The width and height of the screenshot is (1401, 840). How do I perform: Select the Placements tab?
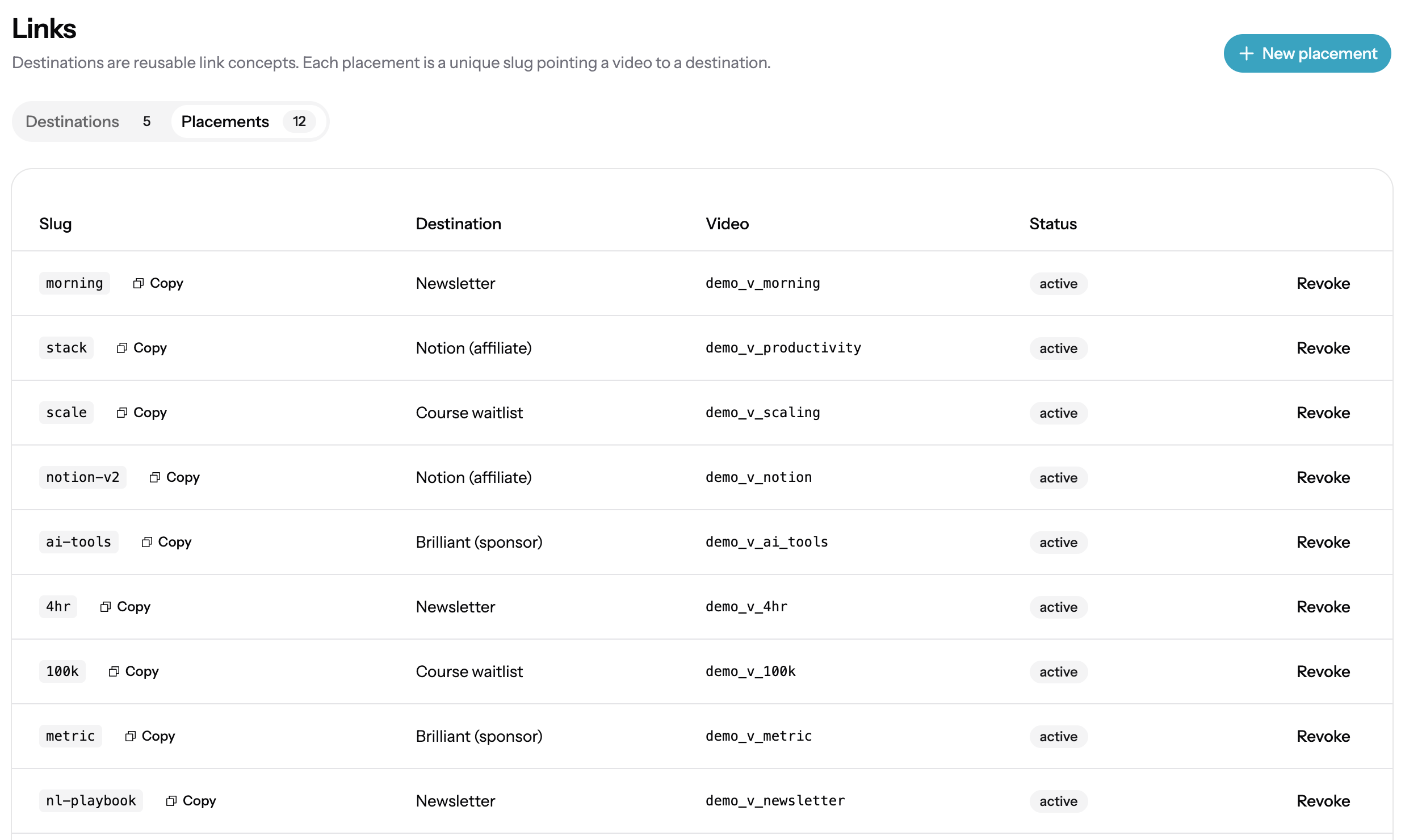point(248,121)
